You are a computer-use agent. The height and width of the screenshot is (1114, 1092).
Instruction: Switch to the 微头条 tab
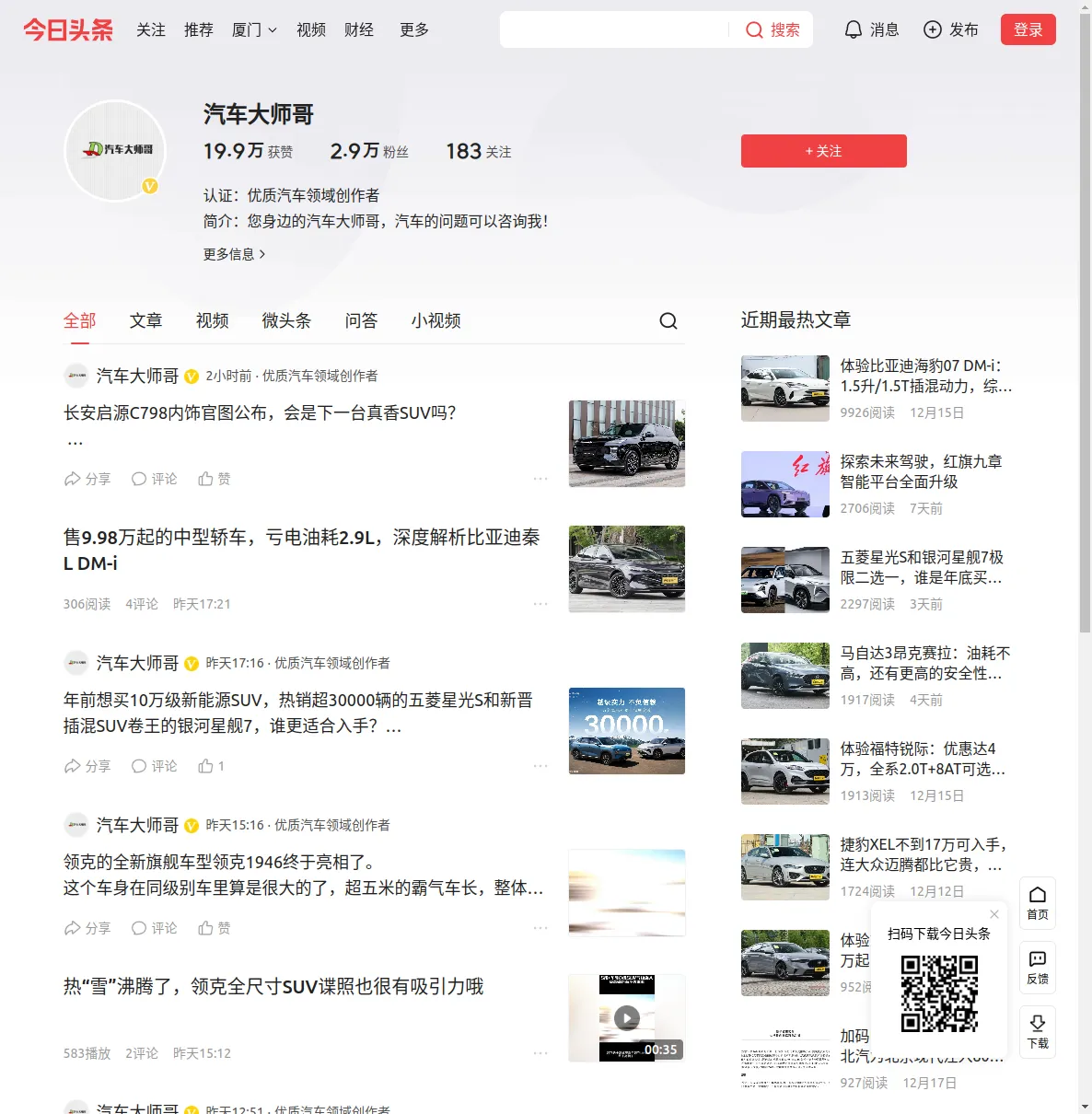click(287, 320)
